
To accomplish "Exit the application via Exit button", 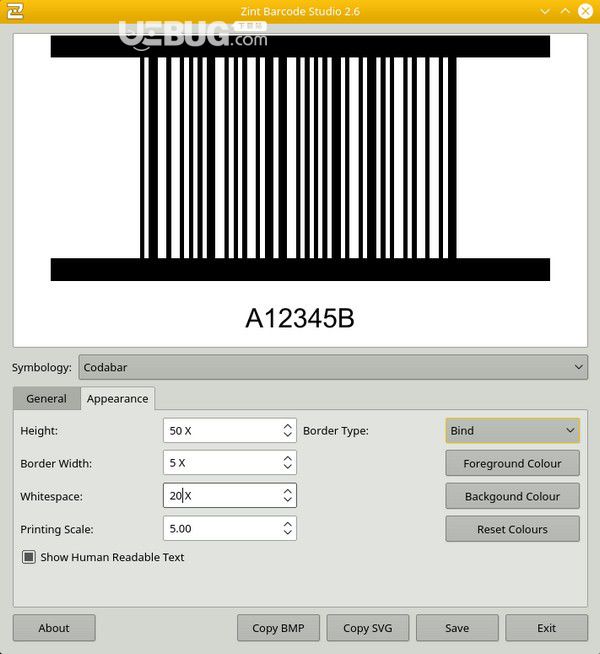I will (547, 628).
